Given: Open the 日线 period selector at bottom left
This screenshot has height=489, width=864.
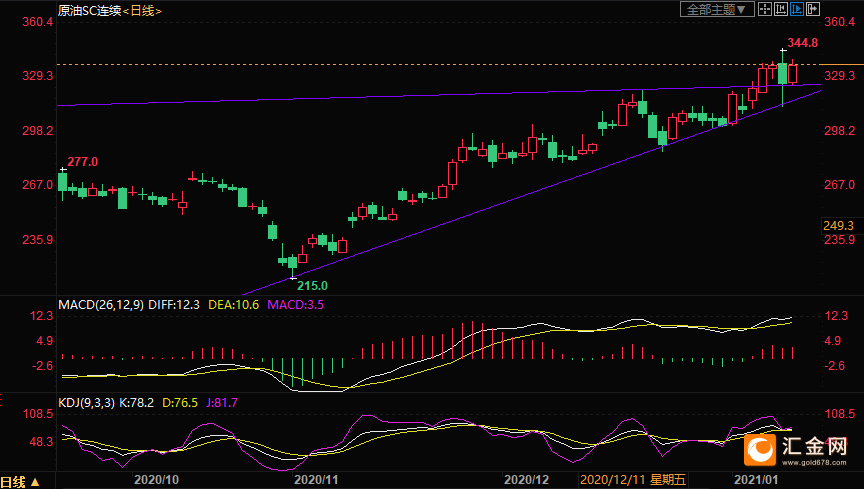Looking at the screenshot, I should [20, 482].
